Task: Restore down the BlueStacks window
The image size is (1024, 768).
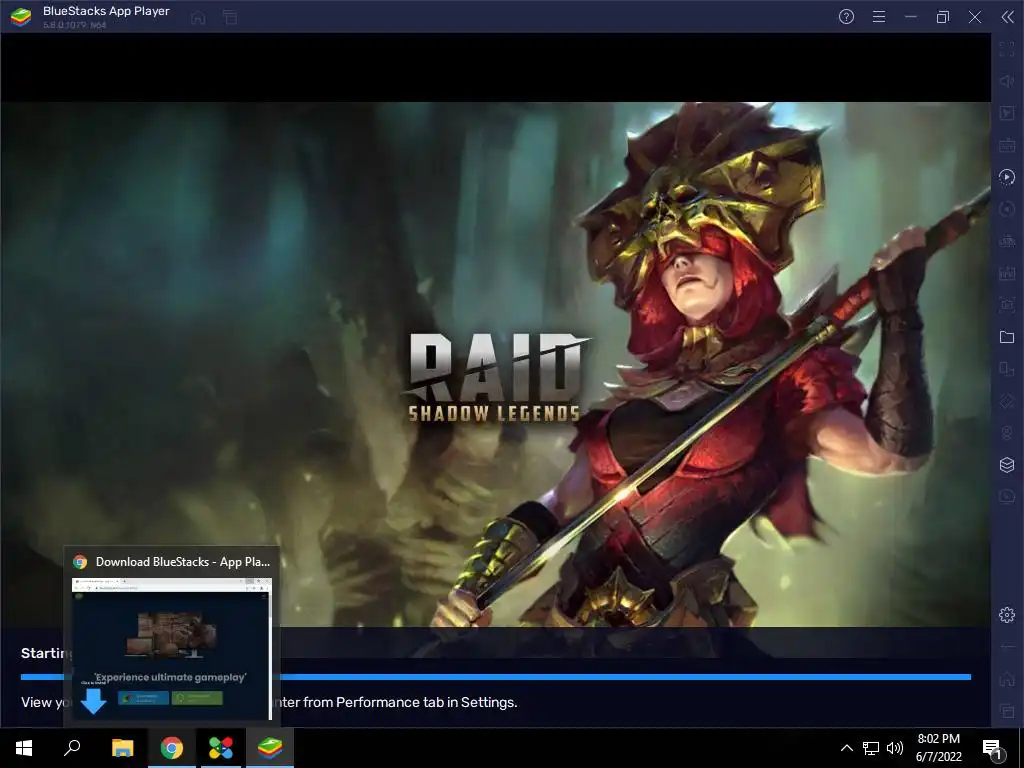Action: click(943, 17)
